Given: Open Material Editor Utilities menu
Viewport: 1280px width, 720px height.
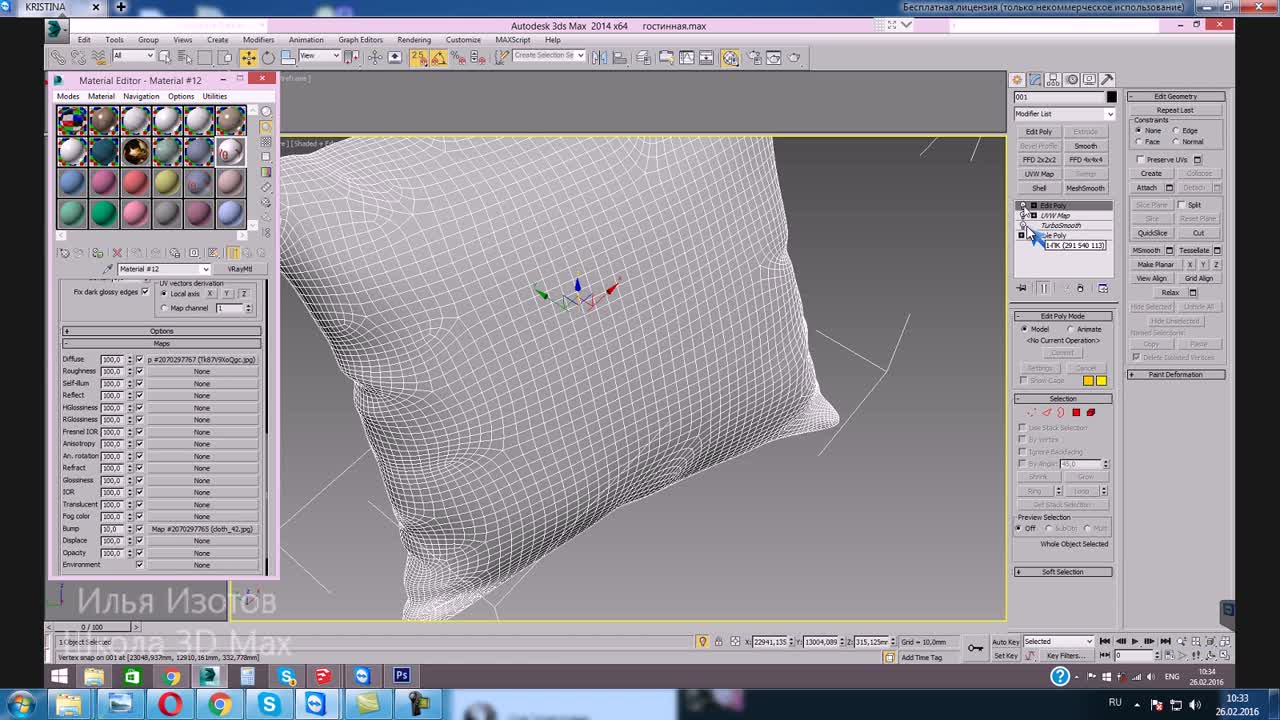Looking at the screenshot, I should click(x=215, y=97).
